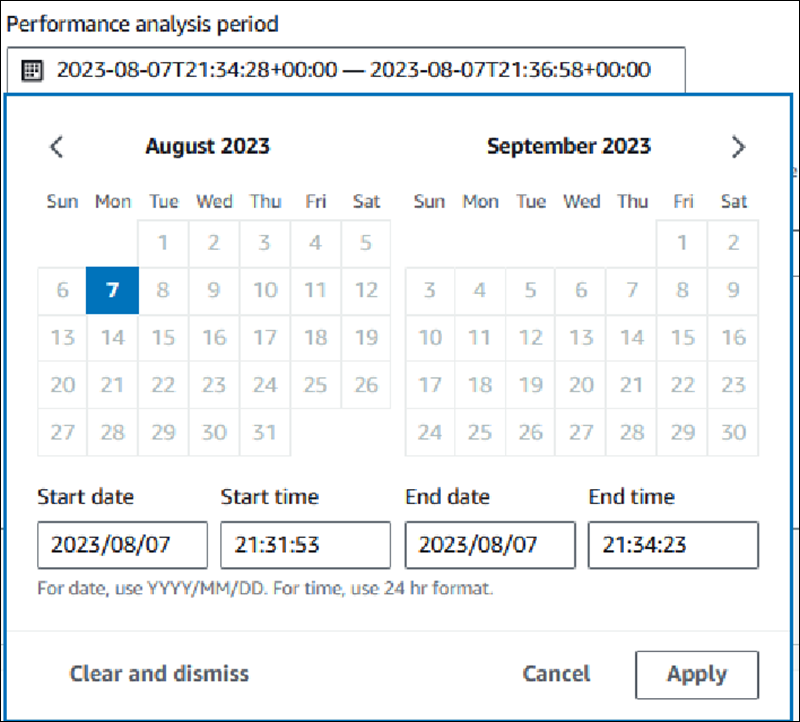Navigate to previous month with left chevron

[56, 146]
